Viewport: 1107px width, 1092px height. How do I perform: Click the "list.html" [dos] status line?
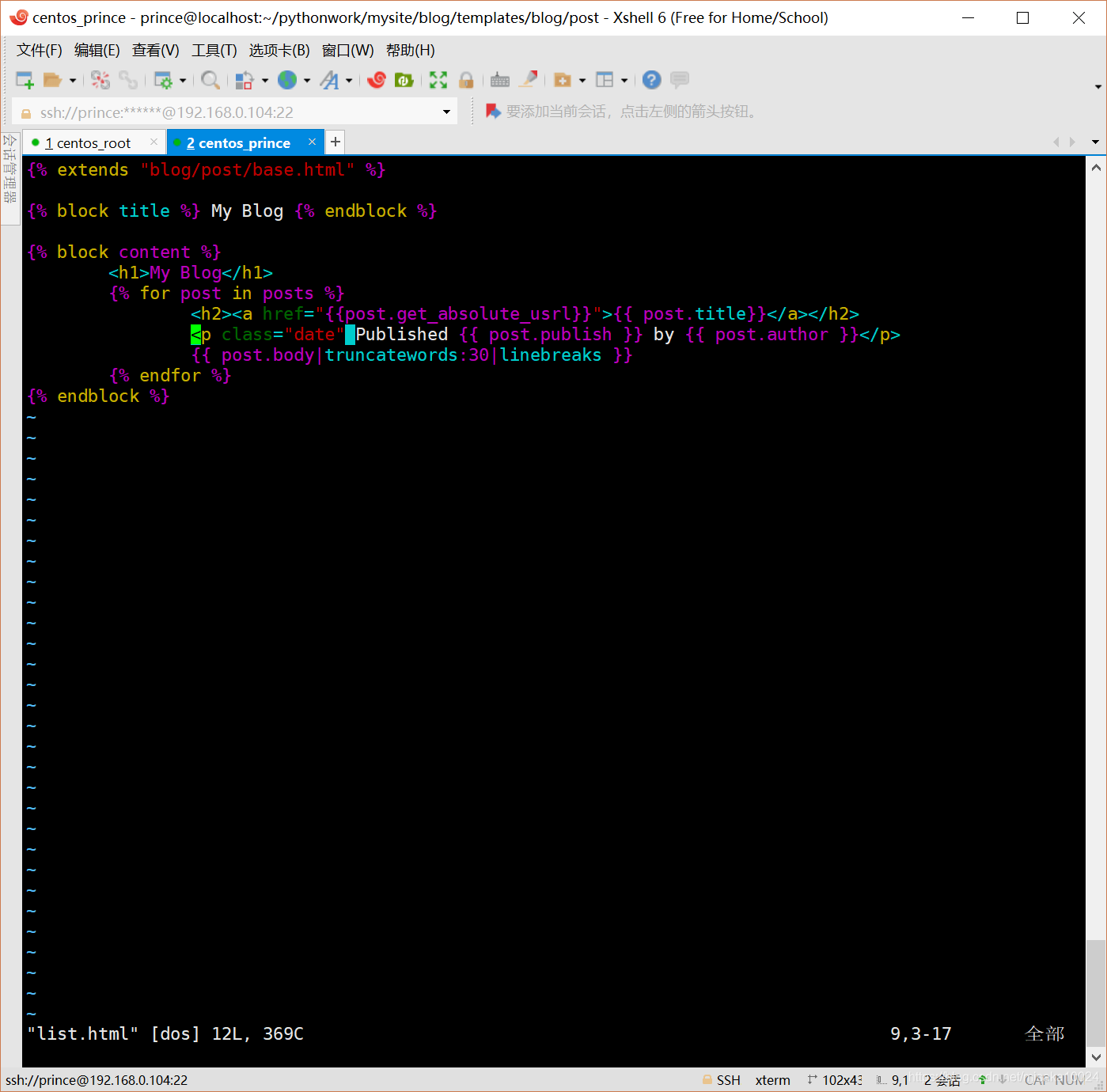tap(165, 1034)
